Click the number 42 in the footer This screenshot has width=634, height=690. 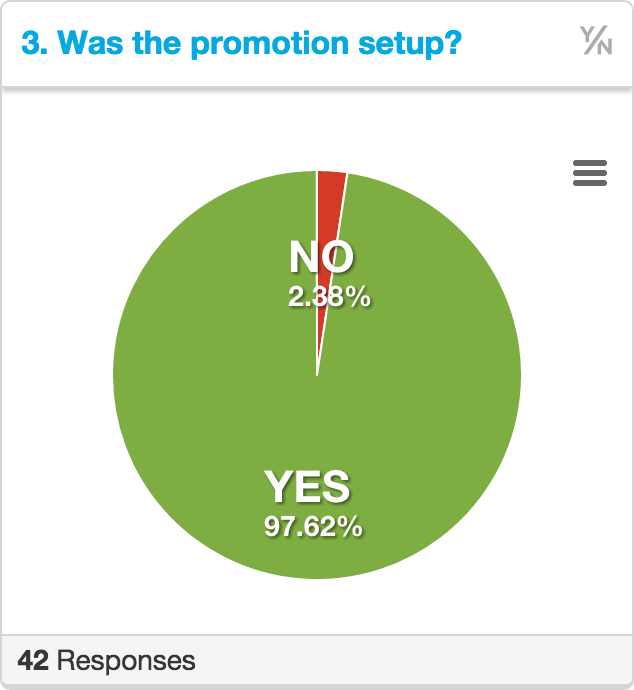[33, 661]
